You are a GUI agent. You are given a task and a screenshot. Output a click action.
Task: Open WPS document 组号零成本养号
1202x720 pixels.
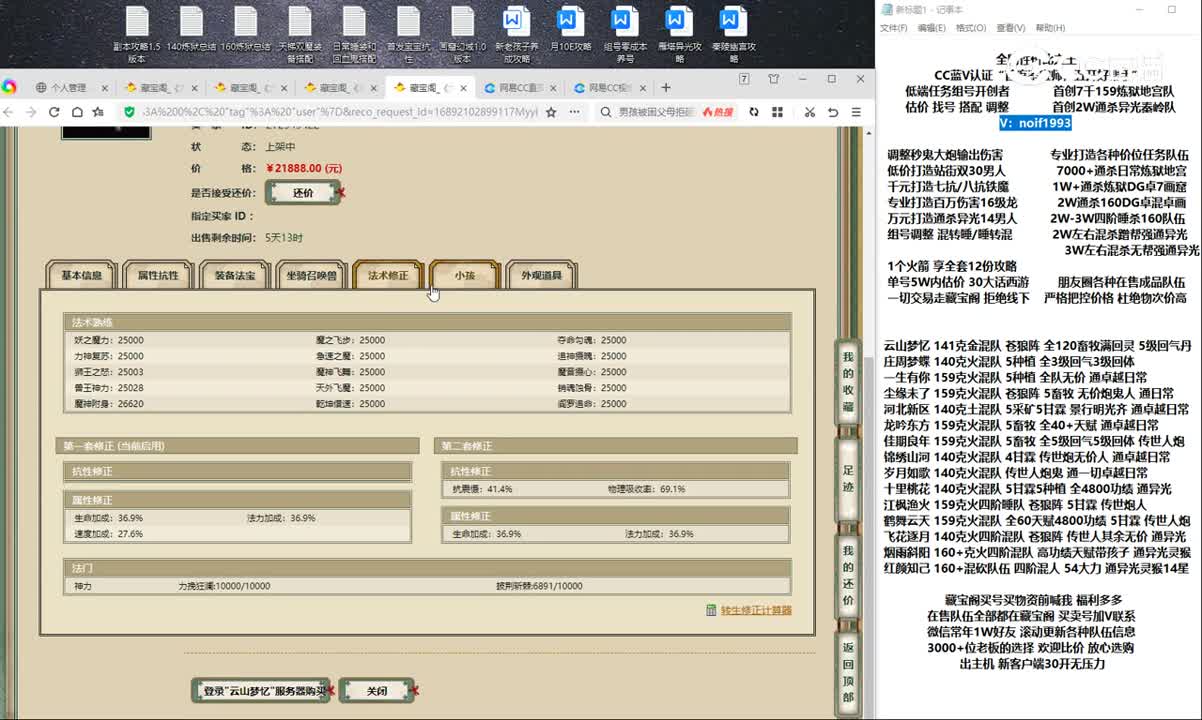coord(624,34)
